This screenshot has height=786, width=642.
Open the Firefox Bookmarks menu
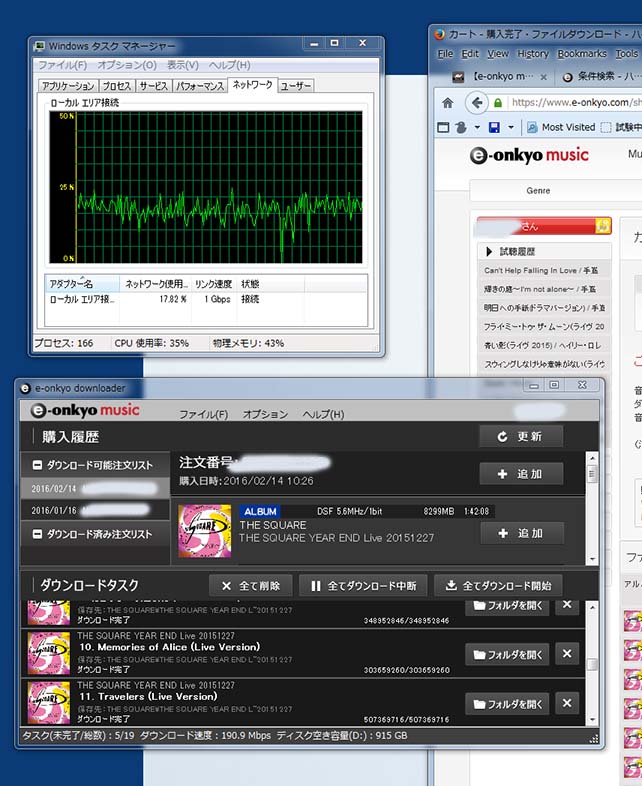point(582,54)
